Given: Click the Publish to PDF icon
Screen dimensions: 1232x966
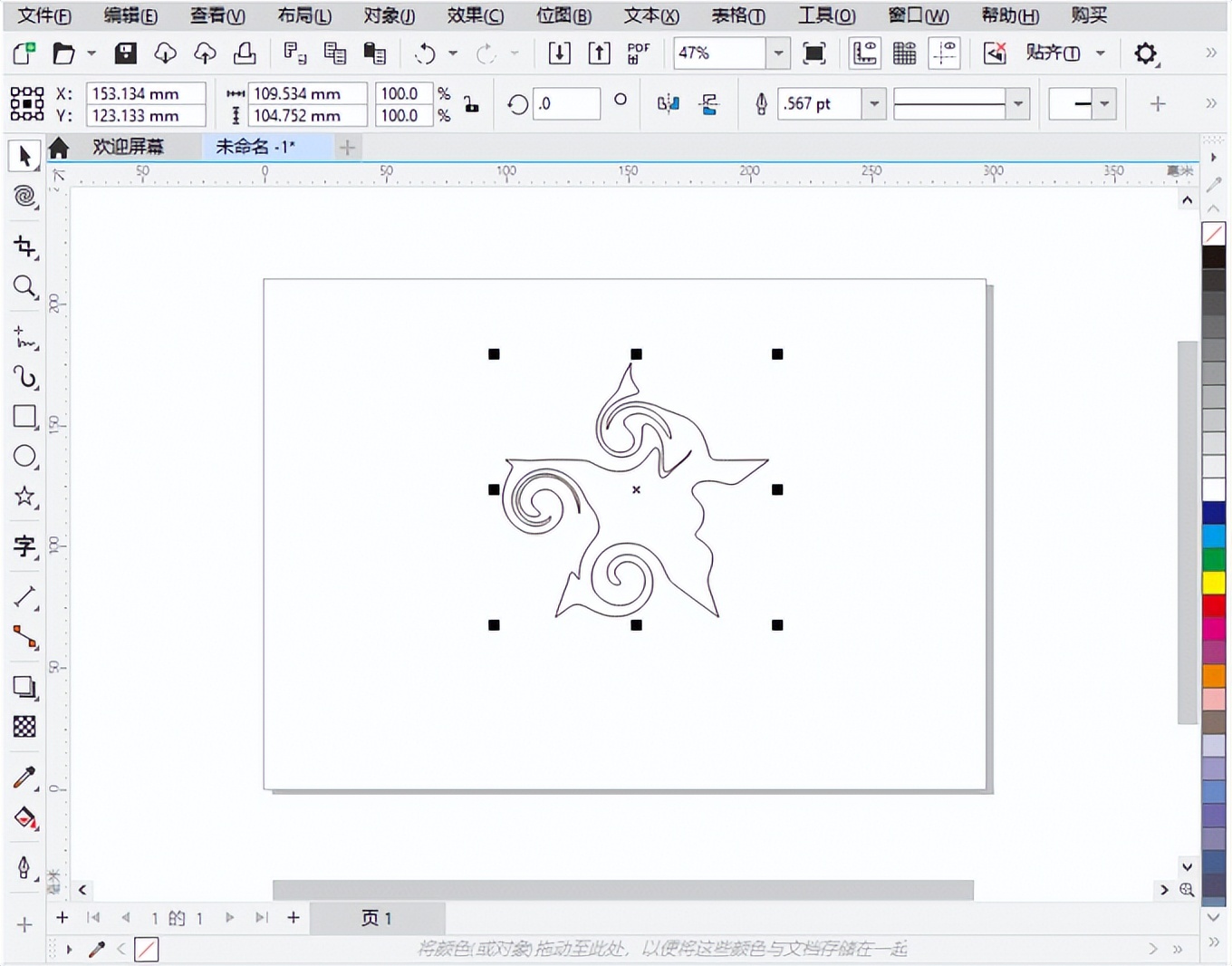Looking at the screenshot, I should point(638,53).
